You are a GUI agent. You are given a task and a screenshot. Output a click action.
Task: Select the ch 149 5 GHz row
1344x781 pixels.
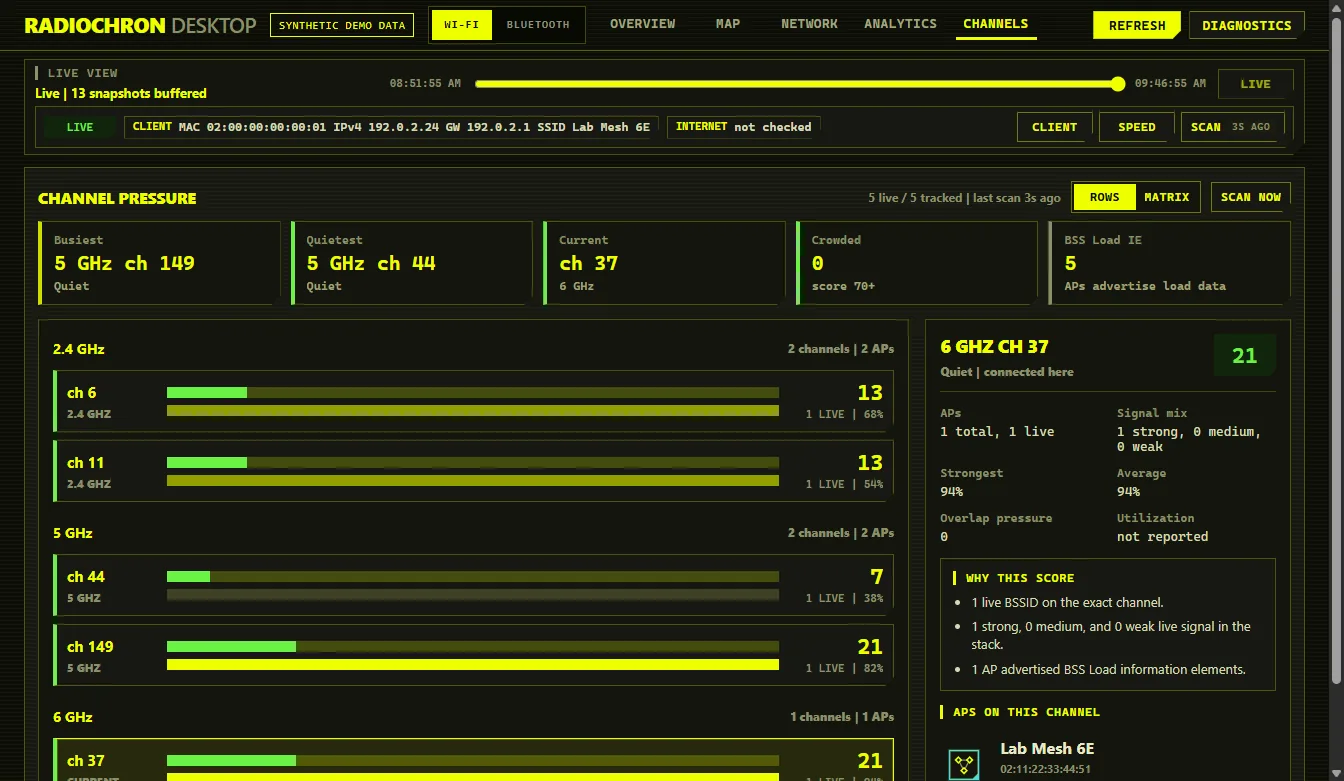point(473,655)
